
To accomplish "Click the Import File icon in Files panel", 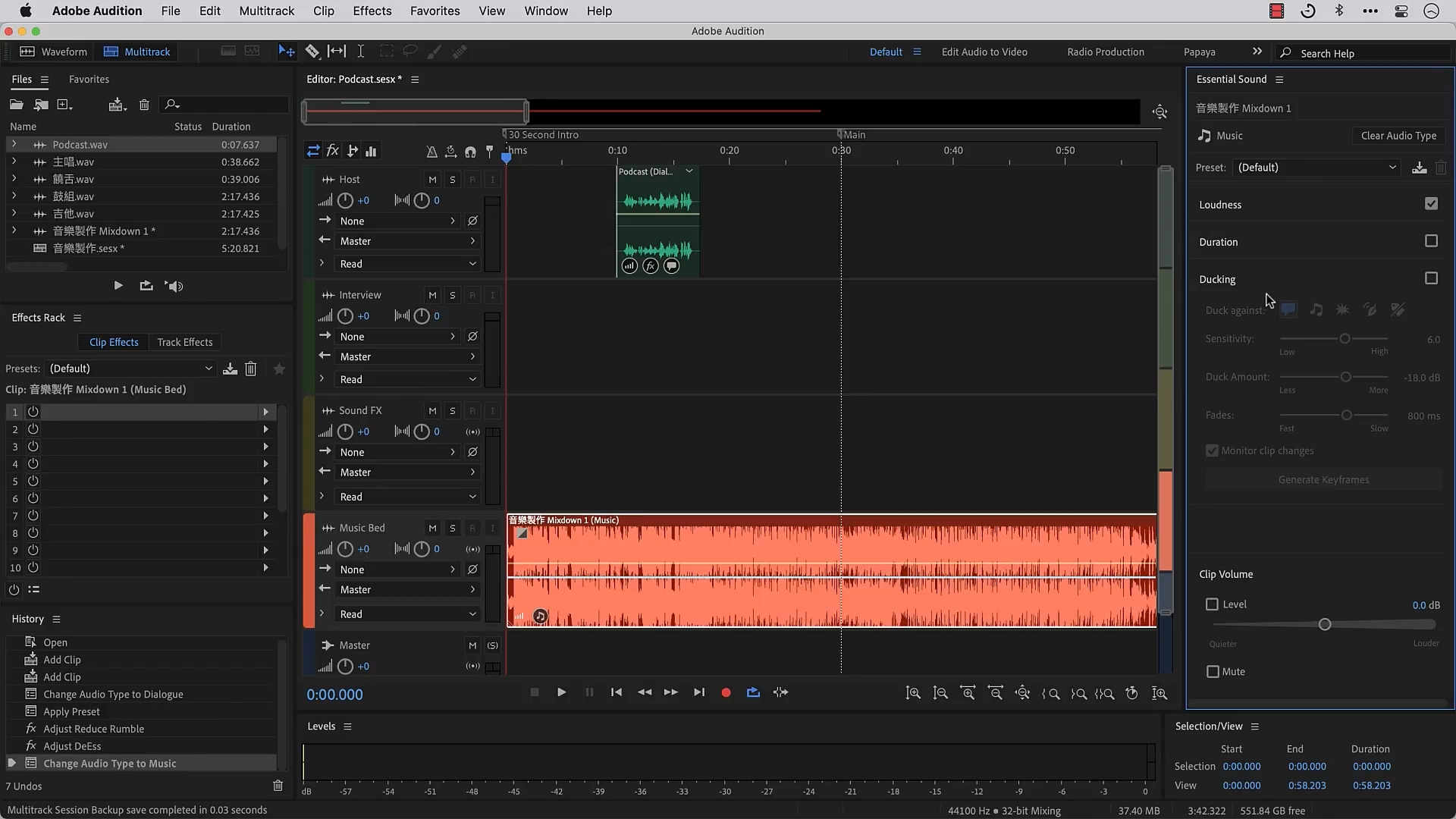I will [x=42, y=105].
